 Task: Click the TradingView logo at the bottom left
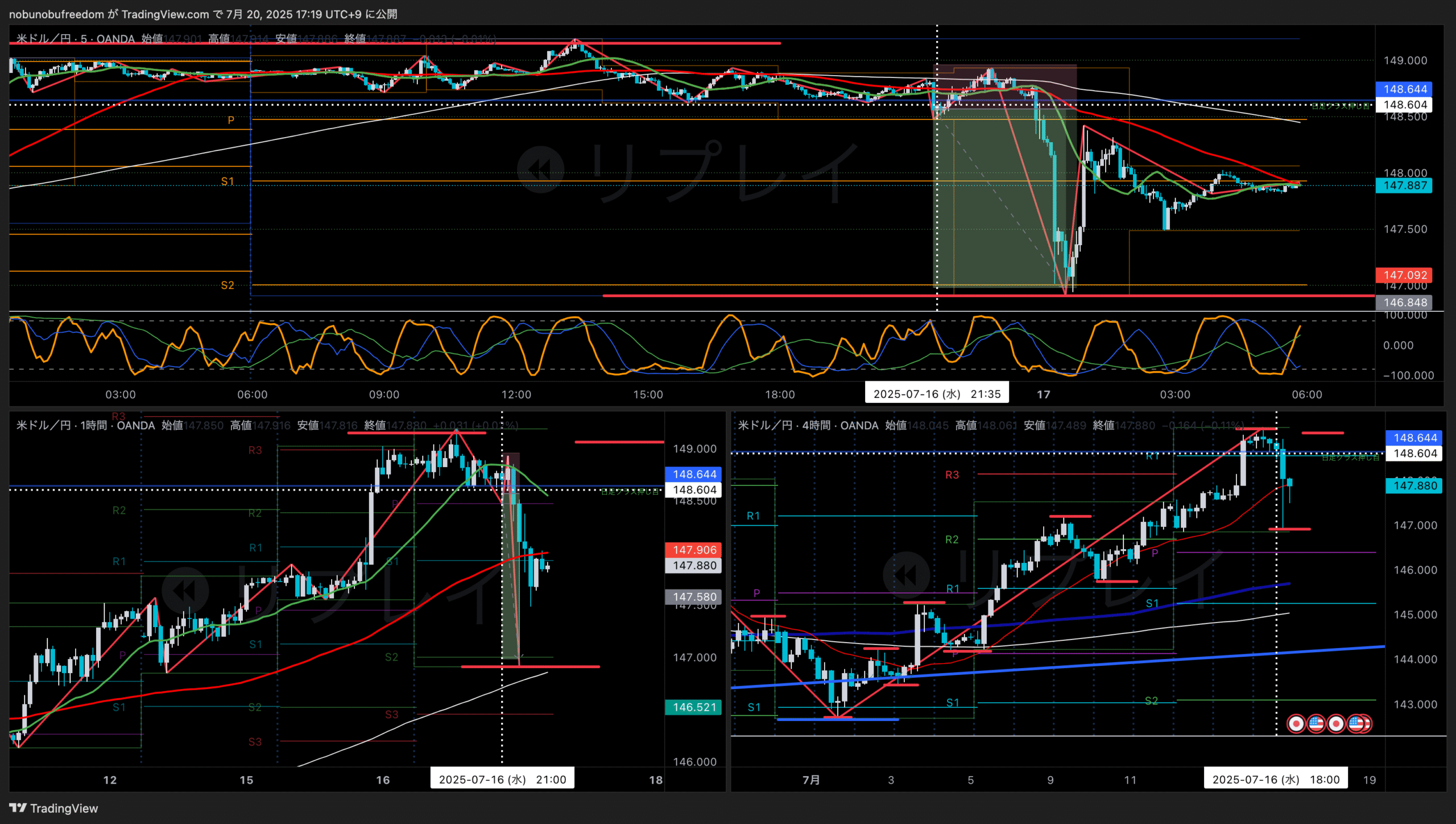coord(53,808)
